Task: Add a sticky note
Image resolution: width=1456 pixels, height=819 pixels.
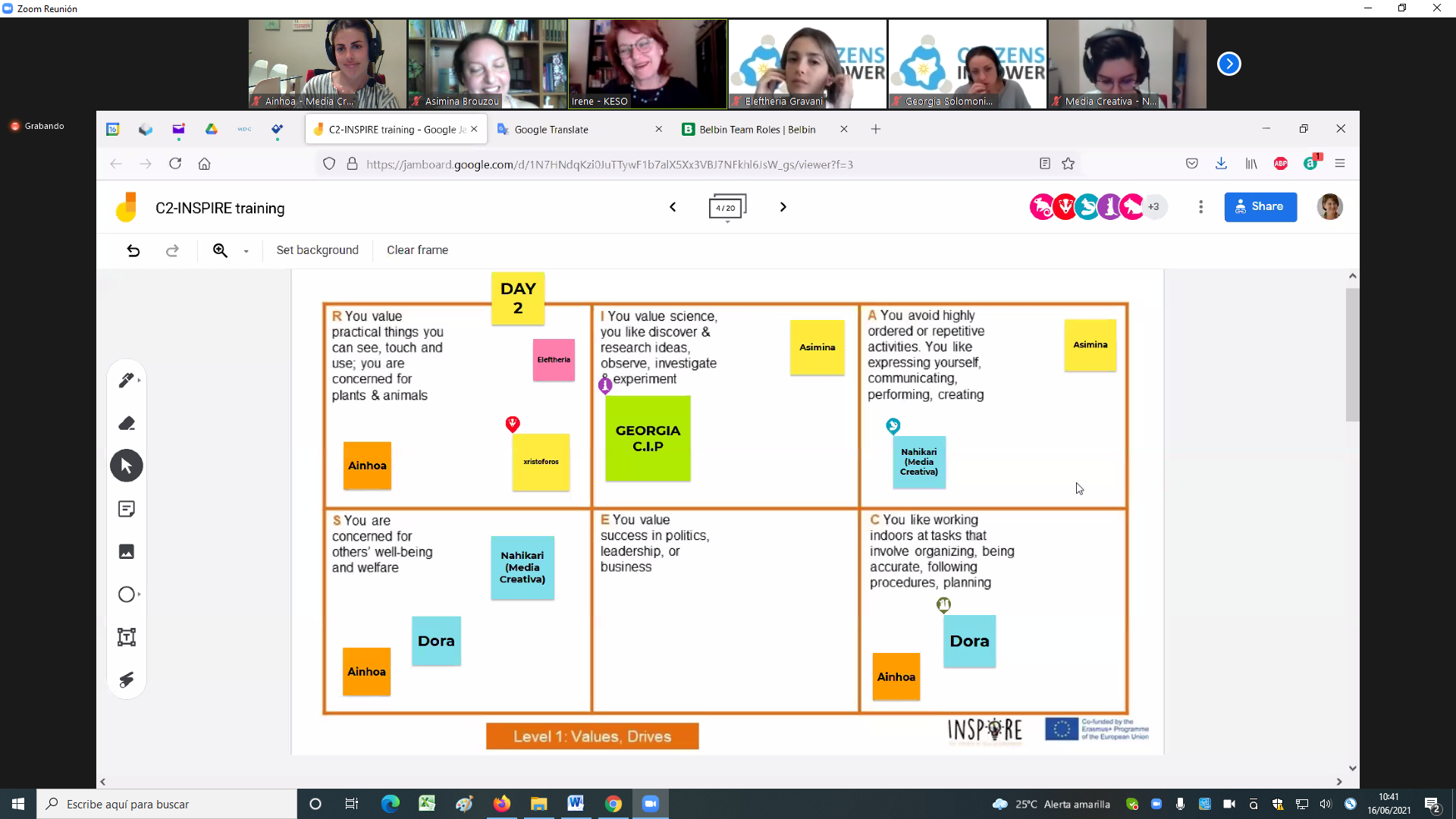Action: (126, 509)
